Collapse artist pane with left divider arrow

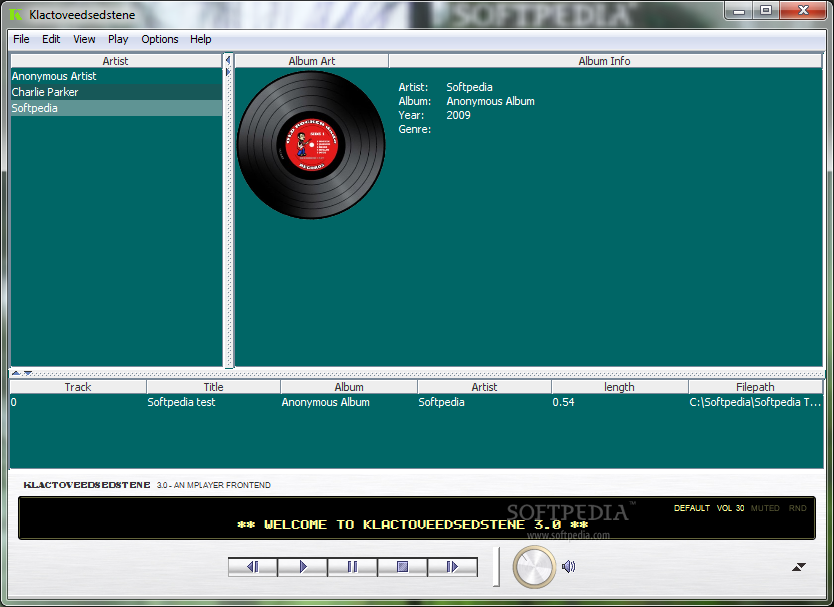coord(228,60)
